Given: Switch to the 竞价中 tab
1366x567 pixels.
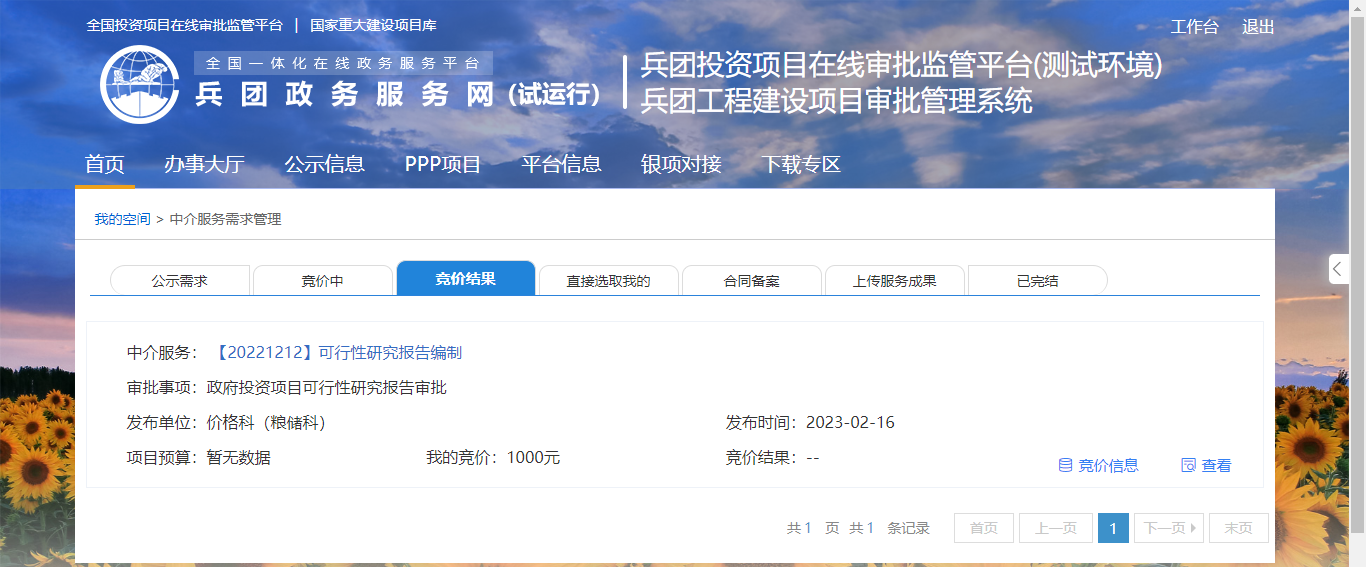Looking at the screenshot, I should [322, 281].
